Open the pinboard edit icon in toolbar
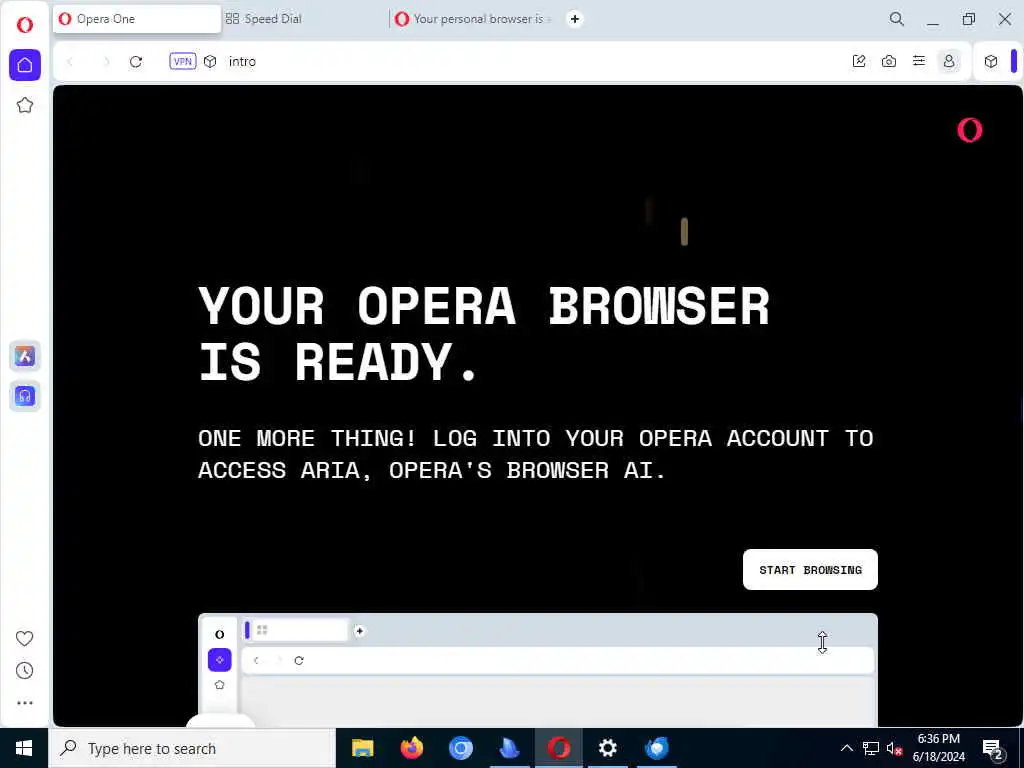 pyautogui.click(x=859, y=61)
